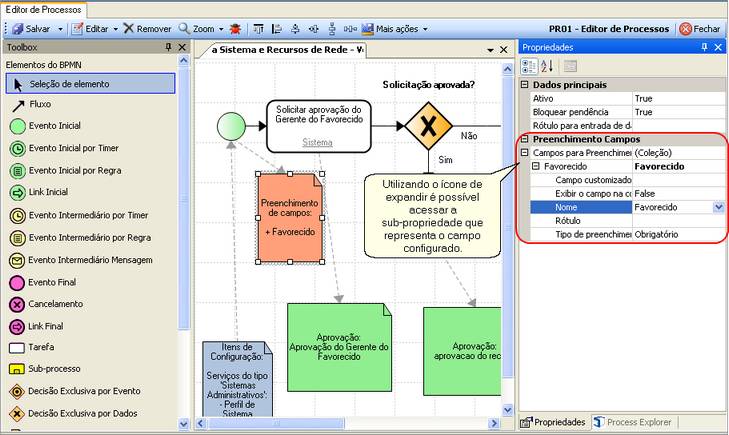This screenshot has height=435, width=729.
Task: Select the Evento Final element
Action: (43, 282)
